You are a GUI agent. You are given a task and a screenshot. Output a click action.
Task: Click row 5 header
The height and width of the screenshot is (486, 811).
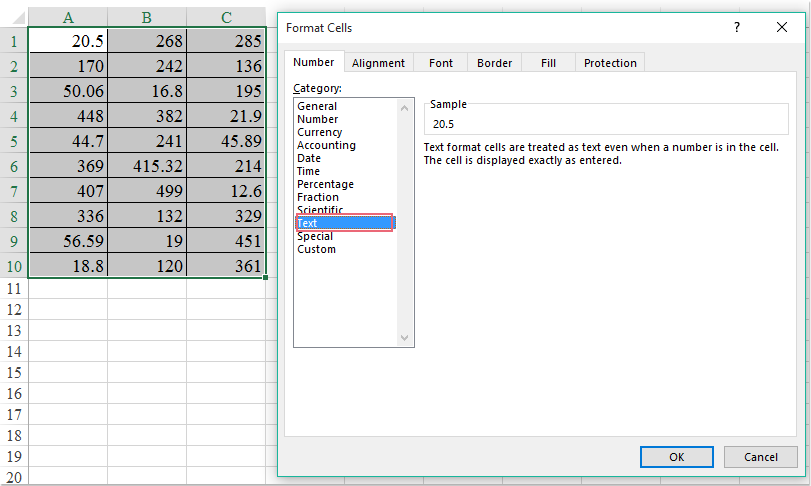(14, 141)
